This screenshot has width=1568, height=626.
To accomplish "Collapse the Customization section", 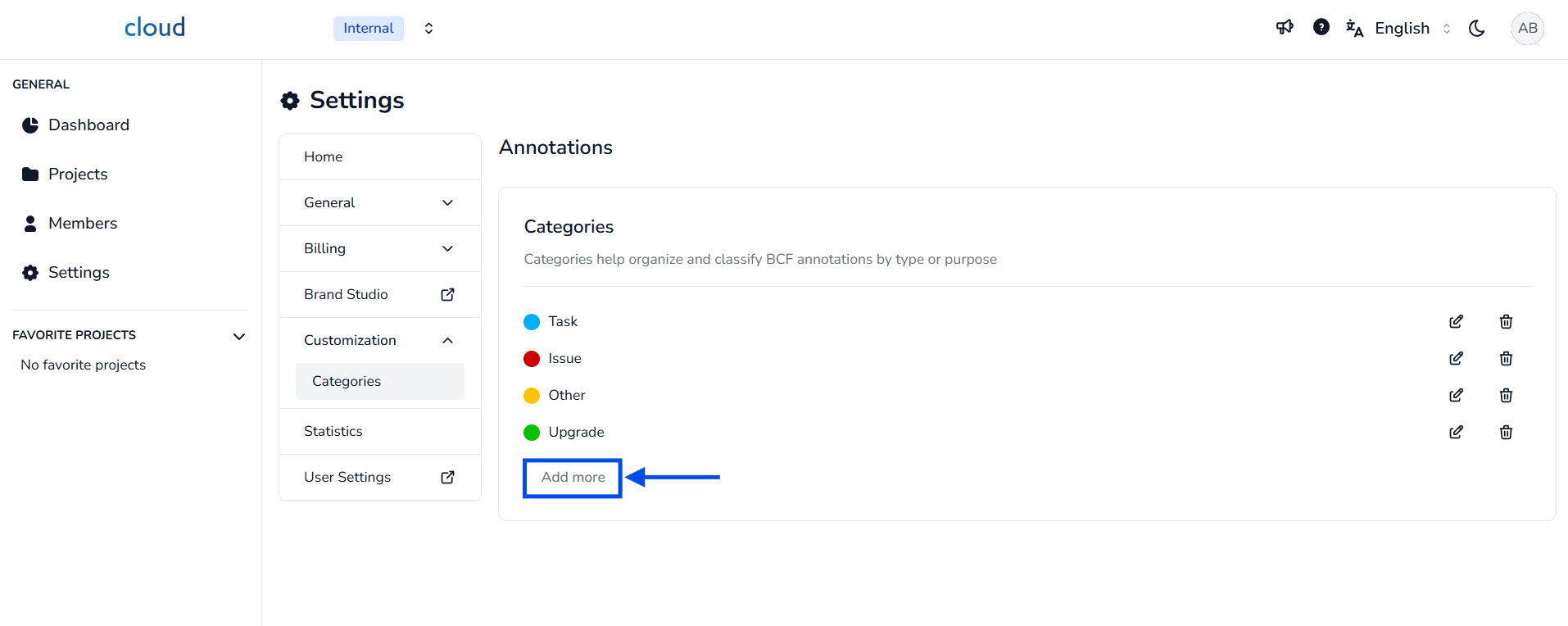I will [447, 341].
